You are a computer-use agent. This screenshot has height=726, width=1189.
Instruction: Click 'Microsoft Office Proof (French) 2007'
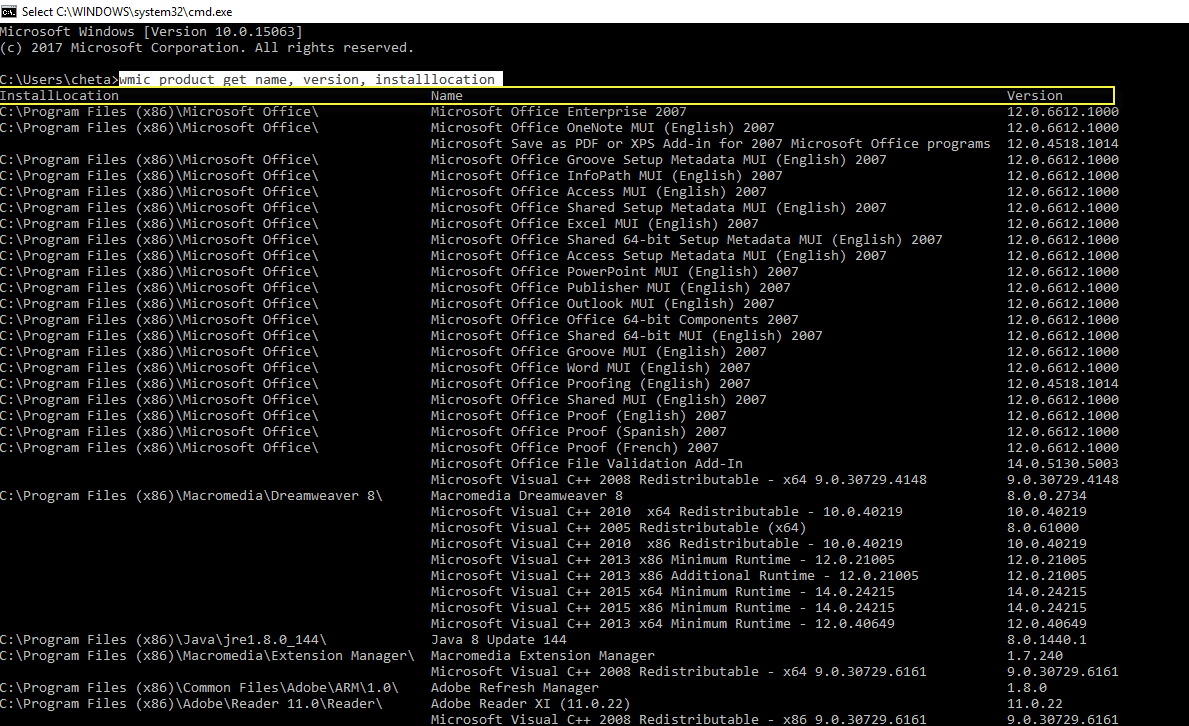(575, 446)
